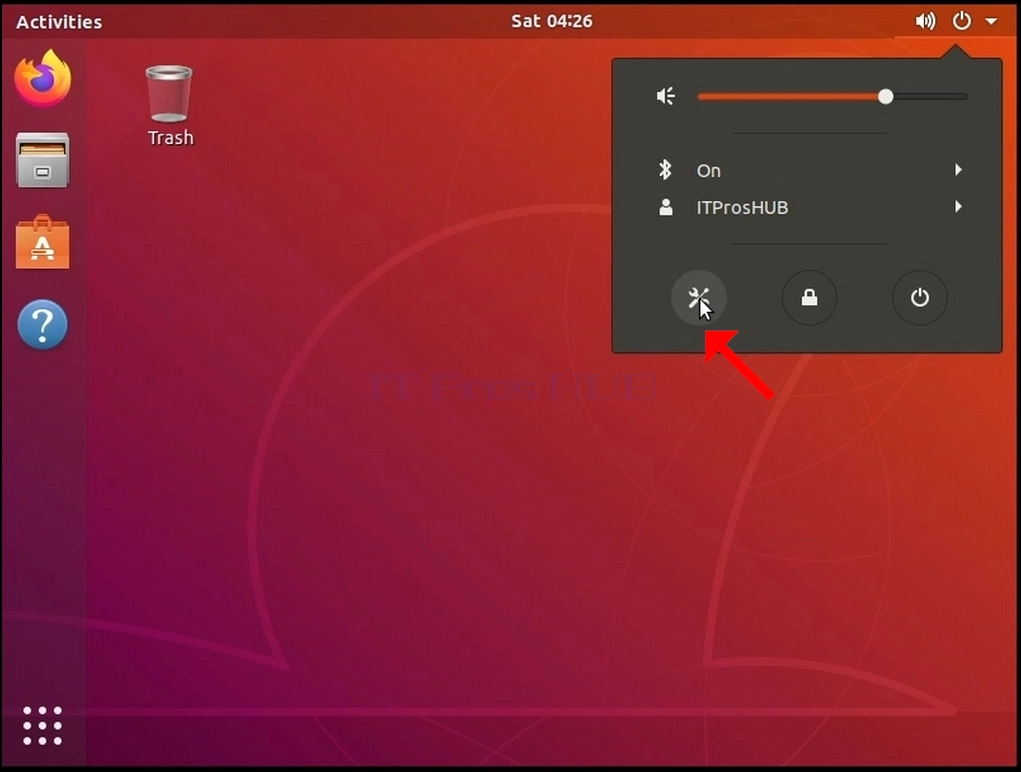Viewport: 1021px width, 772px height.
Task: Open the Activities overview
Action: (59, 21)
